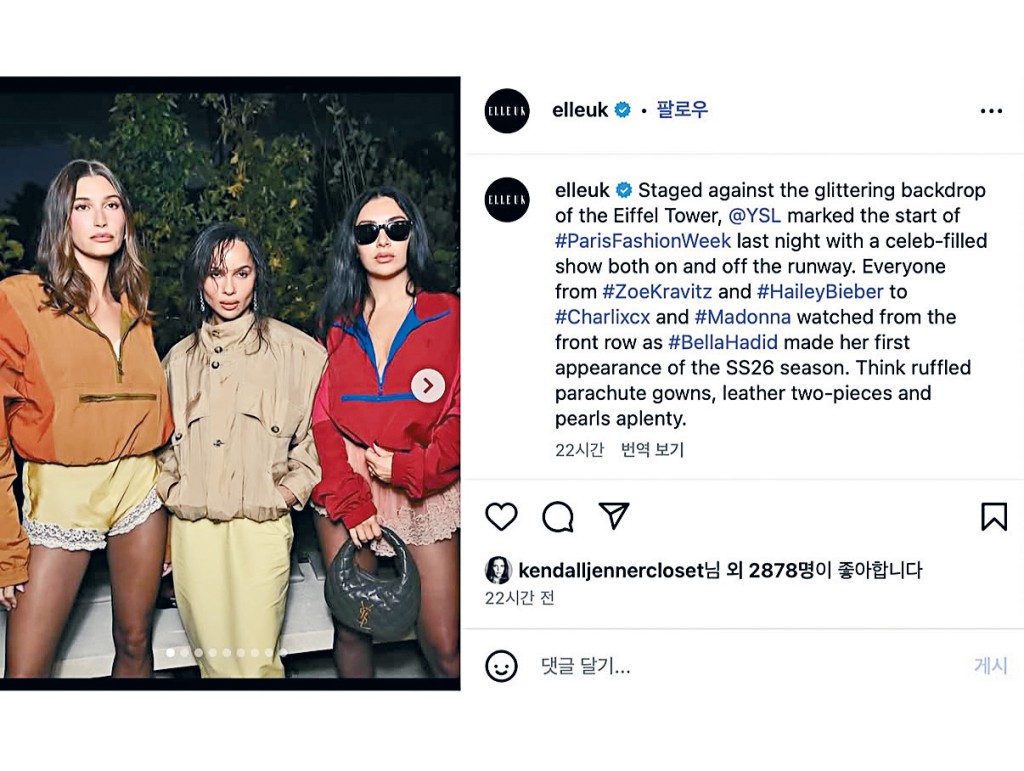This screenshot has height=771, width=1024.
Task: Open the @YSL mention link
Action: coord(754,215)
